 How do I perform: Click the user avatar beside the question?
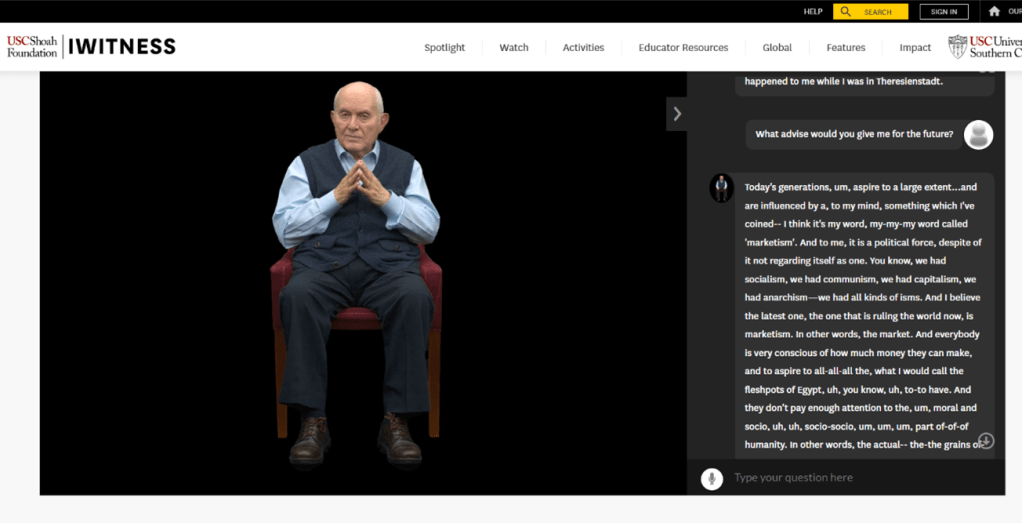[x=979, y=134]
